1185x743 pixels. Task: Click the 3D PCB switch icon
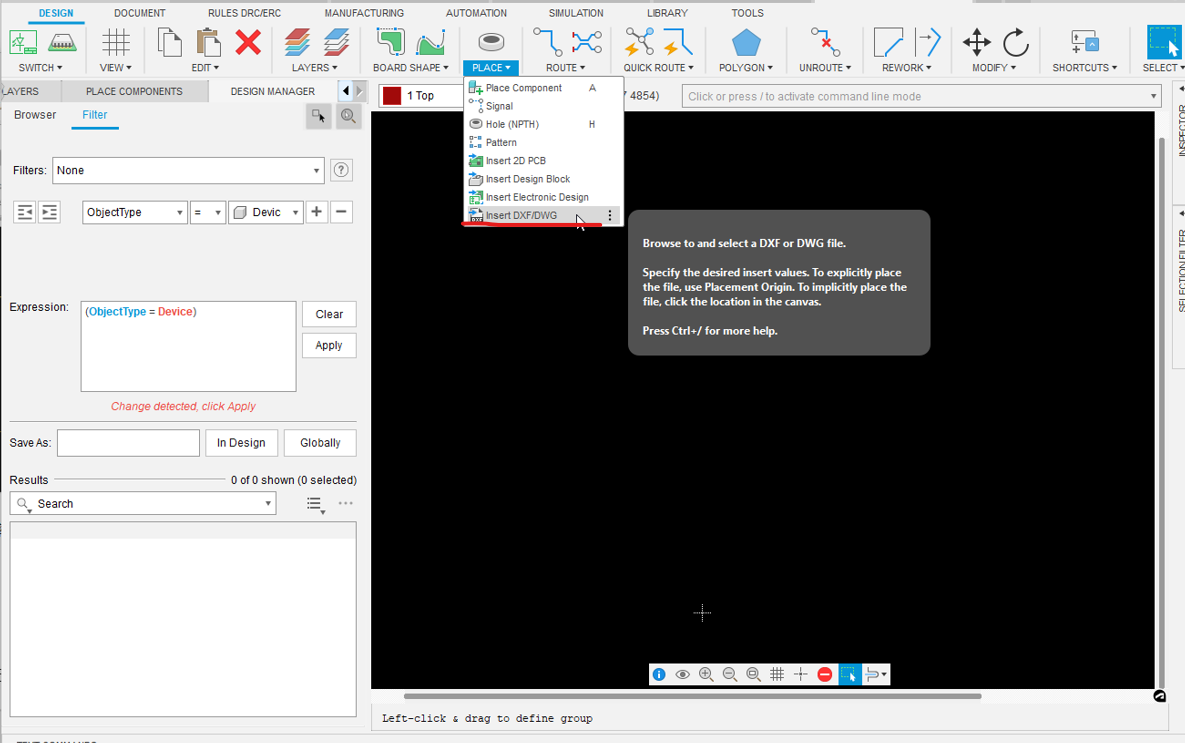pyautogui.click(x=62, y=42)
